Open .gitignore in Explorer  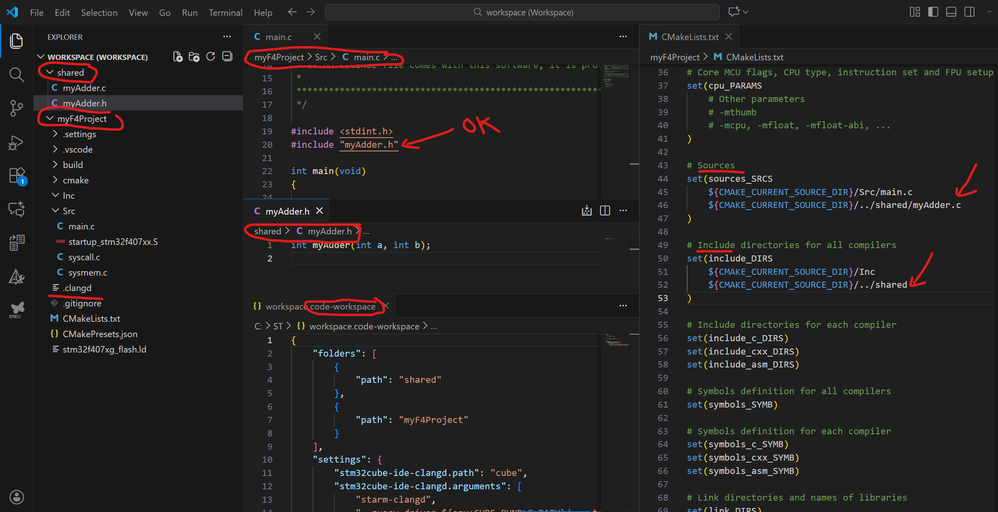81,303
